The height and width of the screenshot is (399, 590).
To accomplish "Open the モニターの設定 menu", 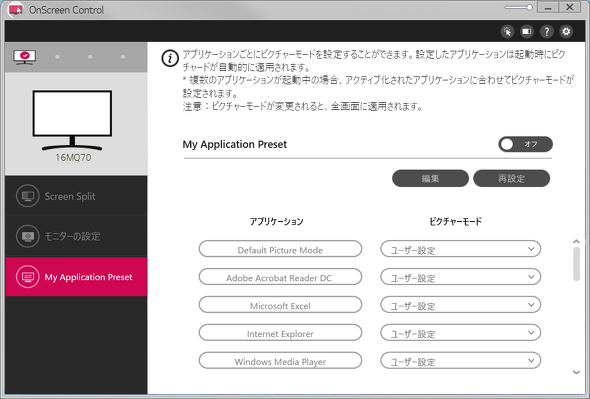I will (76, 236).
